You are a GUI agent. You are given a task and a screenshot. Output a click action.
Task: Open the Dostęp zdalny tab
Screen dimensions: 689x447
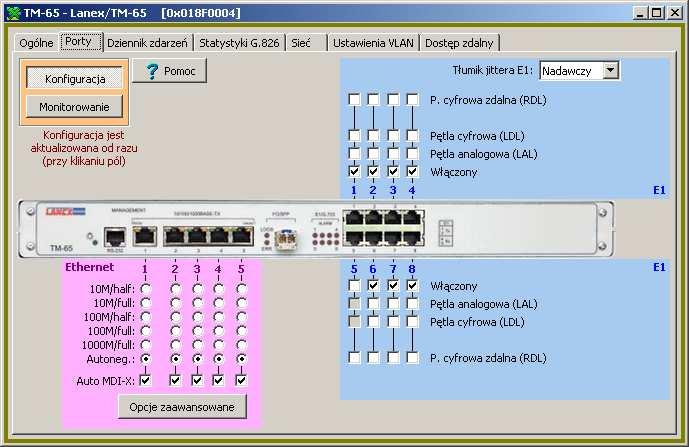tap(460, 43)
